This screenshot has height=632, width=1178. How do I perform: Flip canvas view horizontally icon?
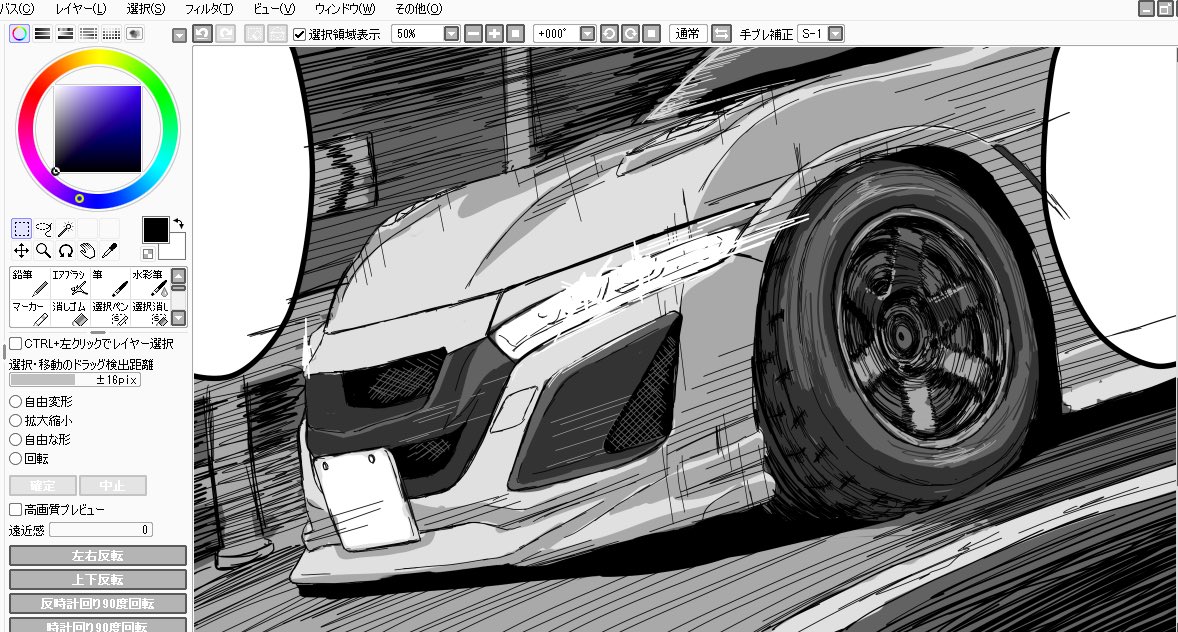(x=720, y=34)
